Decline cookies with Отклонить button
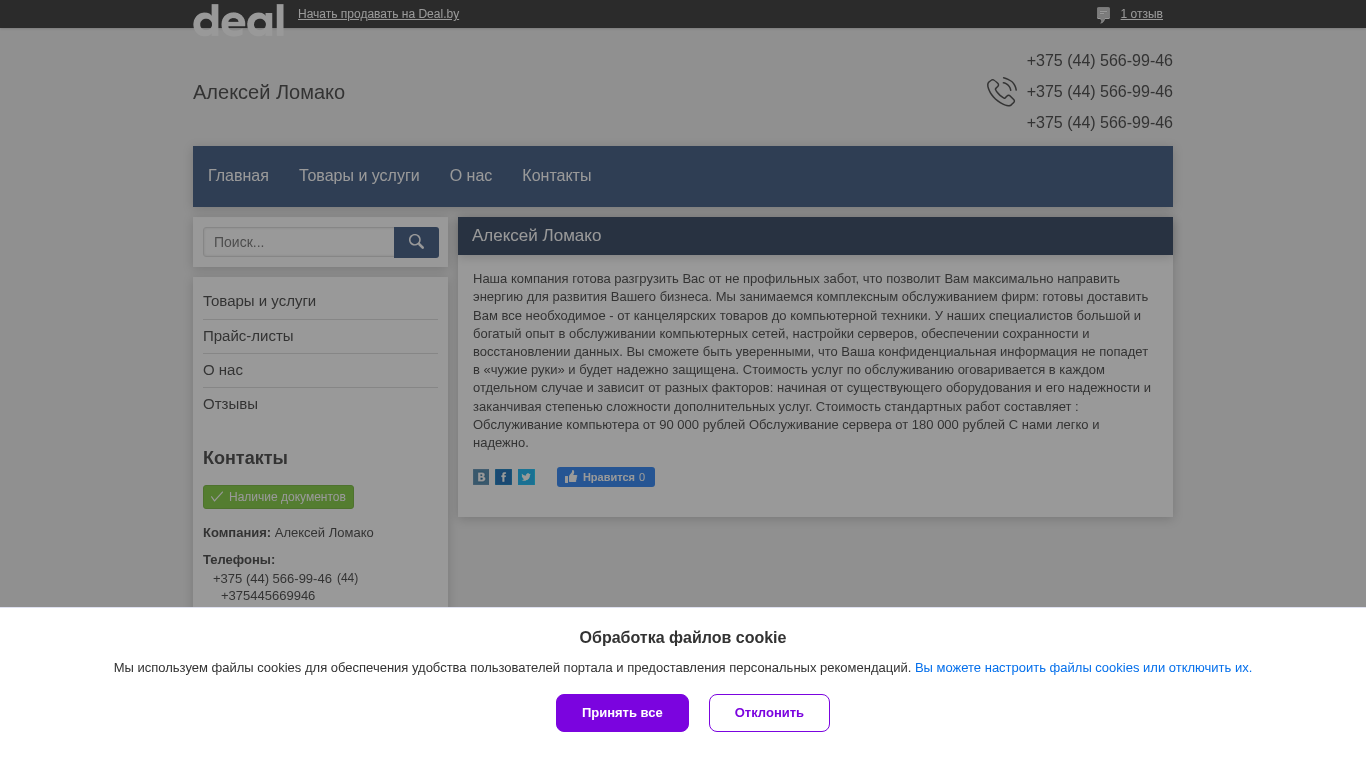This screenshot has width=1366, height=768. (x=769, y=713)
